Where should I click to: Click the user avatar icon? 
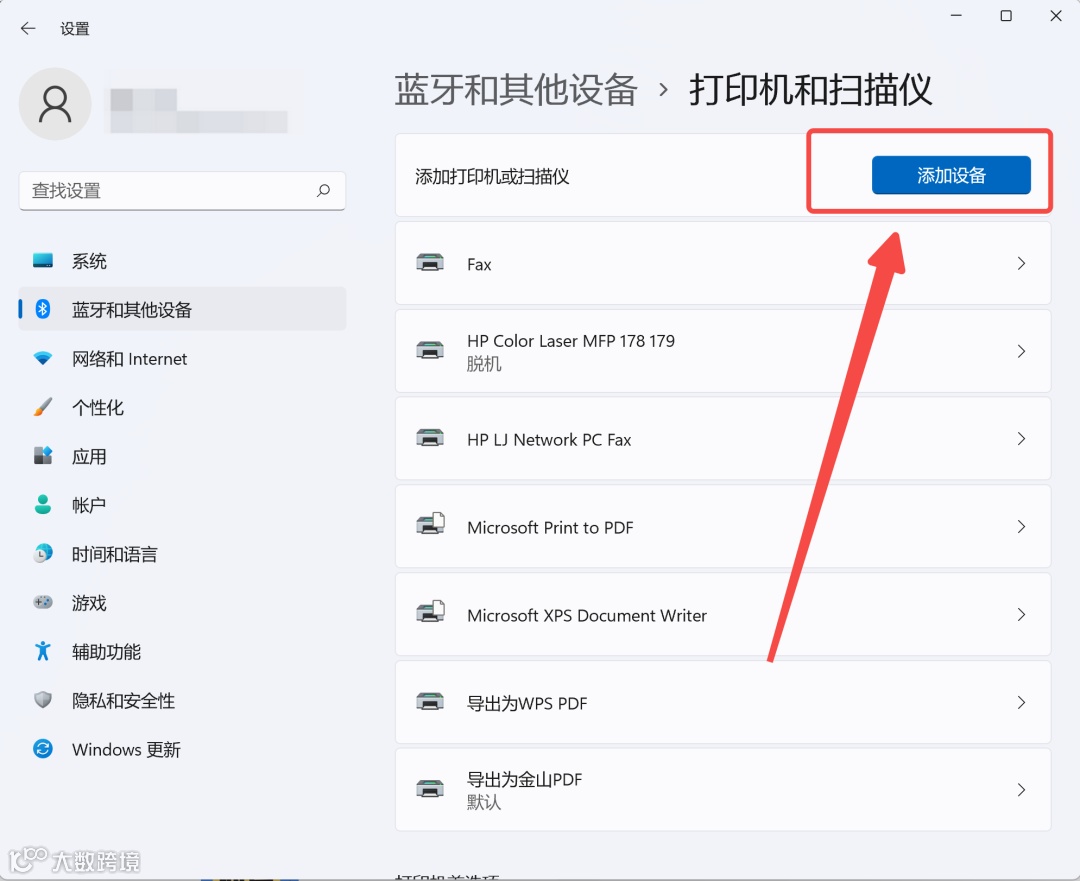coord(55,104)
